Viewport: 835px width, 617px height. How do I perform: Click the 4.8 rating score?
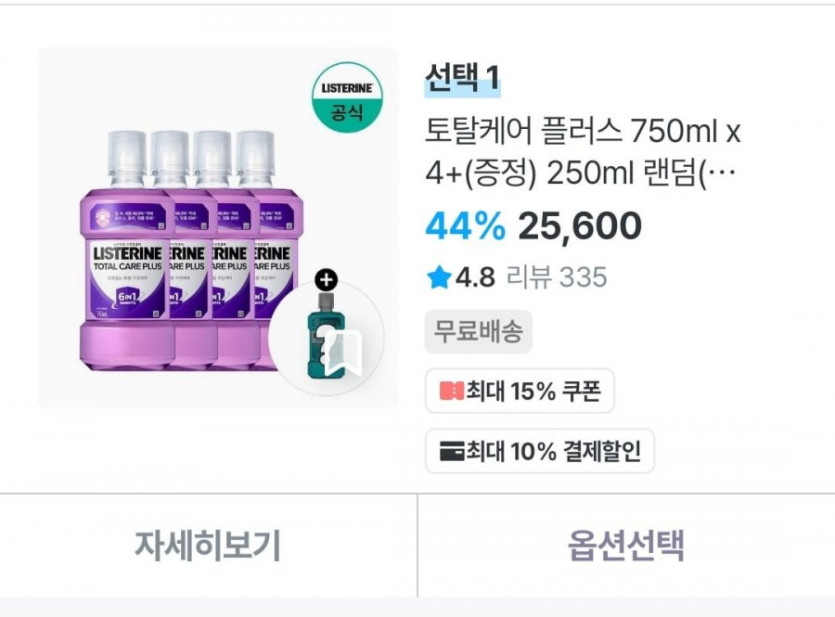(475, 277)
